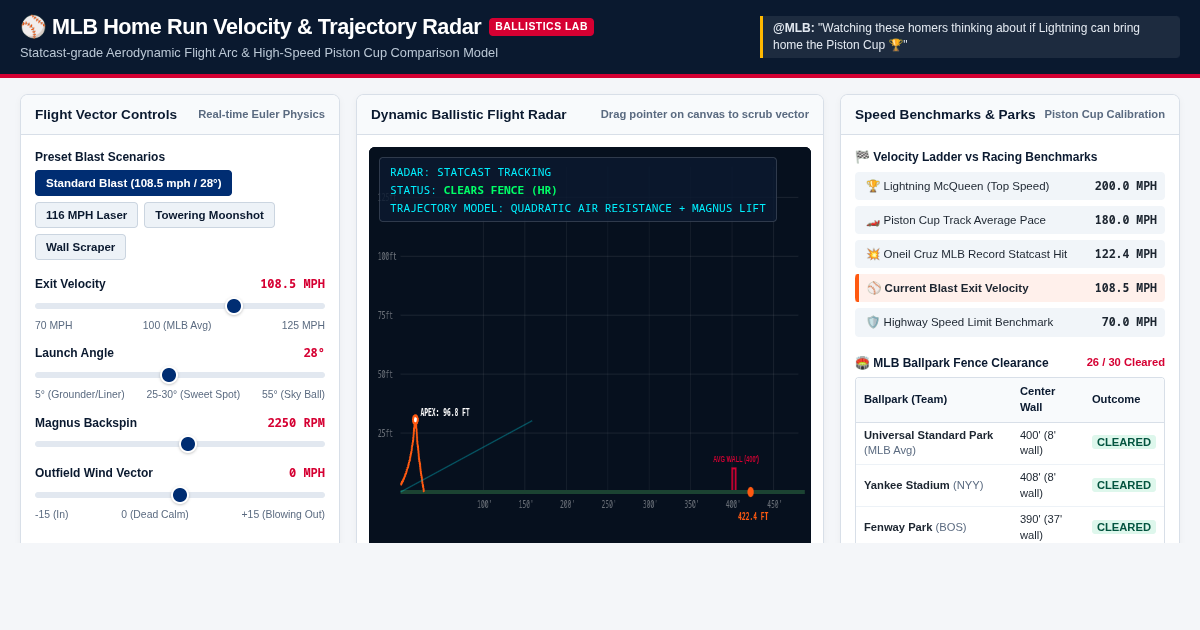Click the Oneil Cruz 122.4 MPH value
The image size is (1200, 630).
coord(1126,254)
